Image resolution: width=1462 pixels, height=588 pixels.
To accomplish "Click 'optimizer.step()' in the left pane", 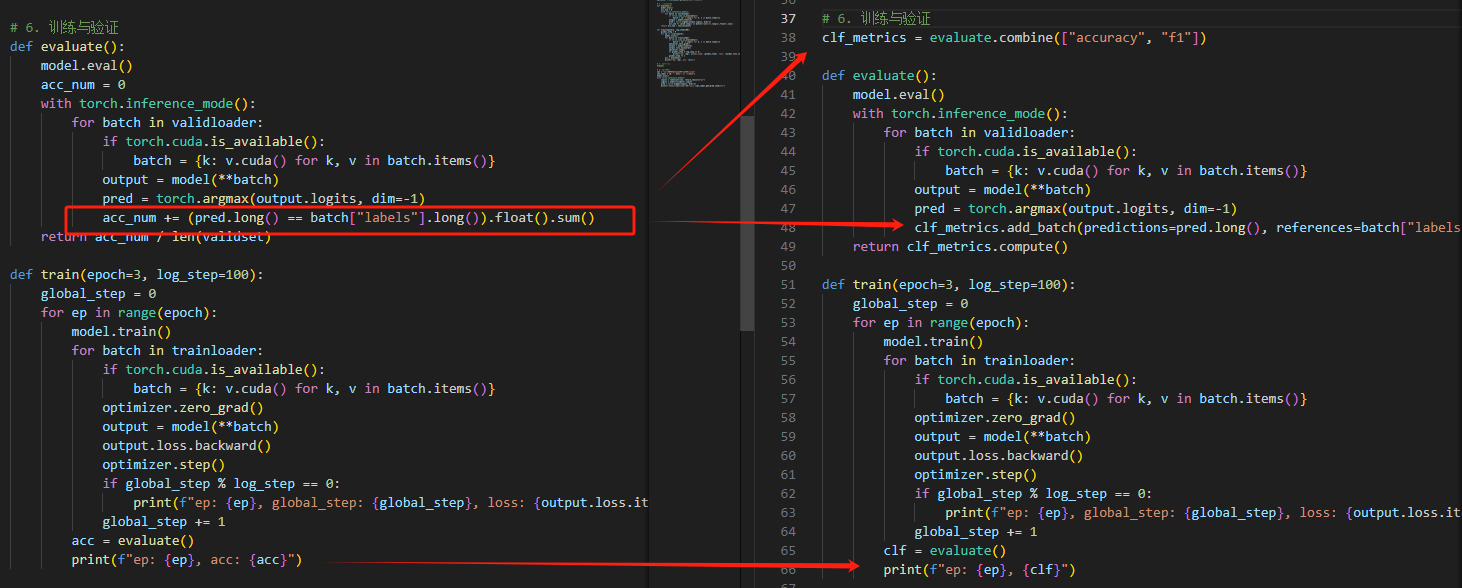I will (x=164, y=465).
